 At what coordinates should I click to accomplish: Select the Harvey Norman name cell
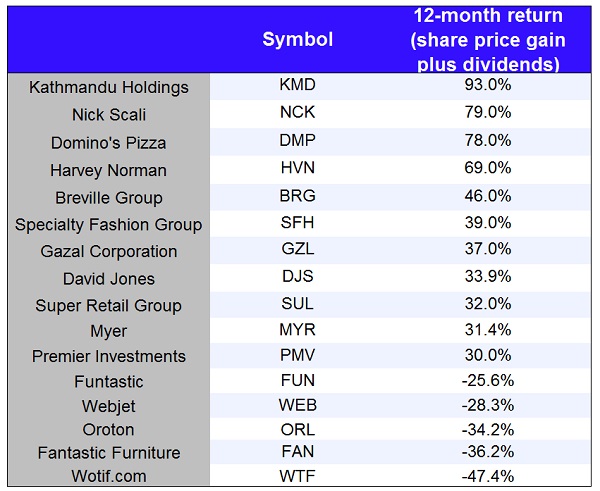(x=109, y=170)
